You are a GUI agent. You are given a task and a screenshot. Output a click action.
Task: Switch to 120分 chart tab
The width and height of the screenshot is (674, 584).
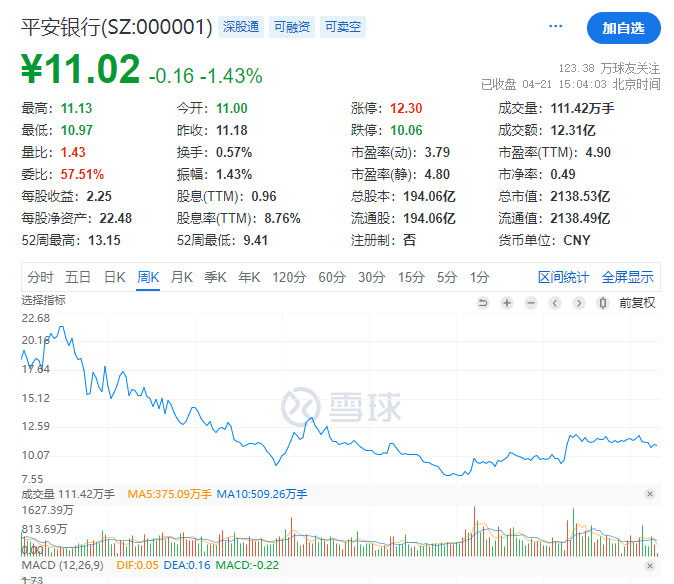289,277
